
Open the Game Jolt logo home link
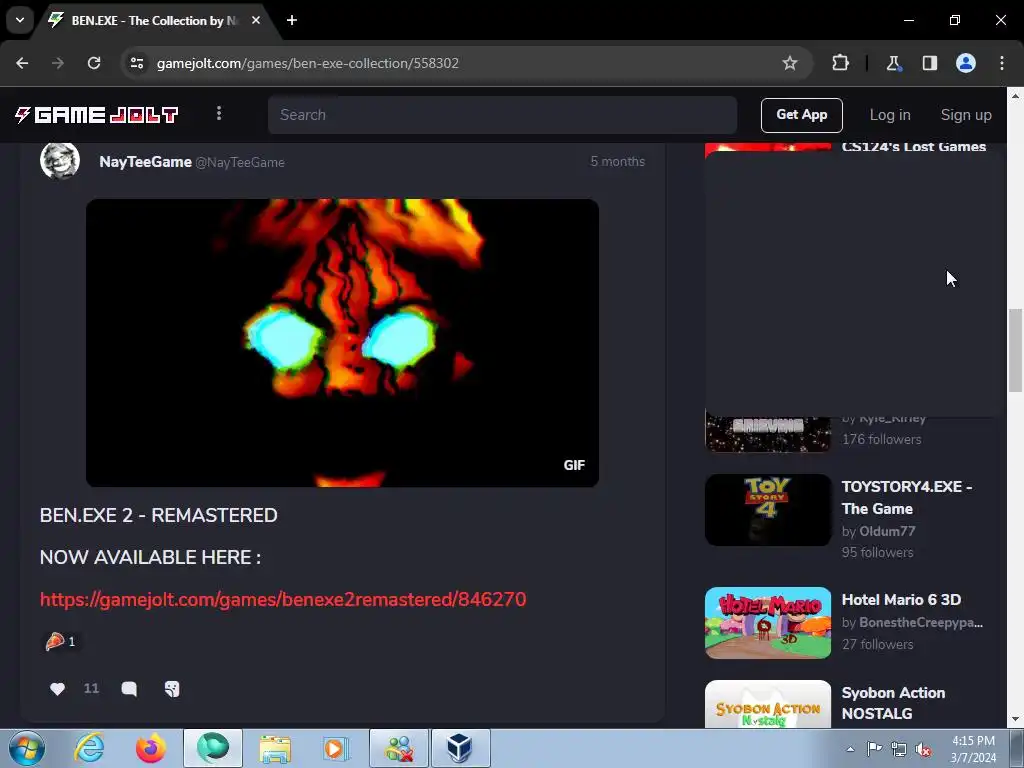[x=97, y=115]
